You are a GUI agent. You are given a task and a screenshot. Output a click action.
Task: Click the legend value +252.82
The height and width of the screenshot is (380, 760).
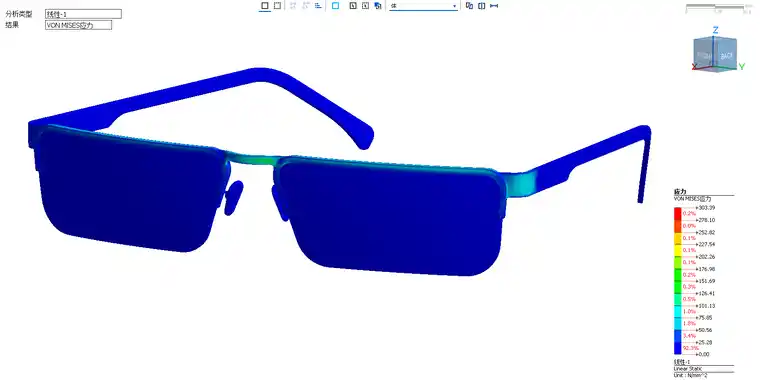click(x=706, y=232)
